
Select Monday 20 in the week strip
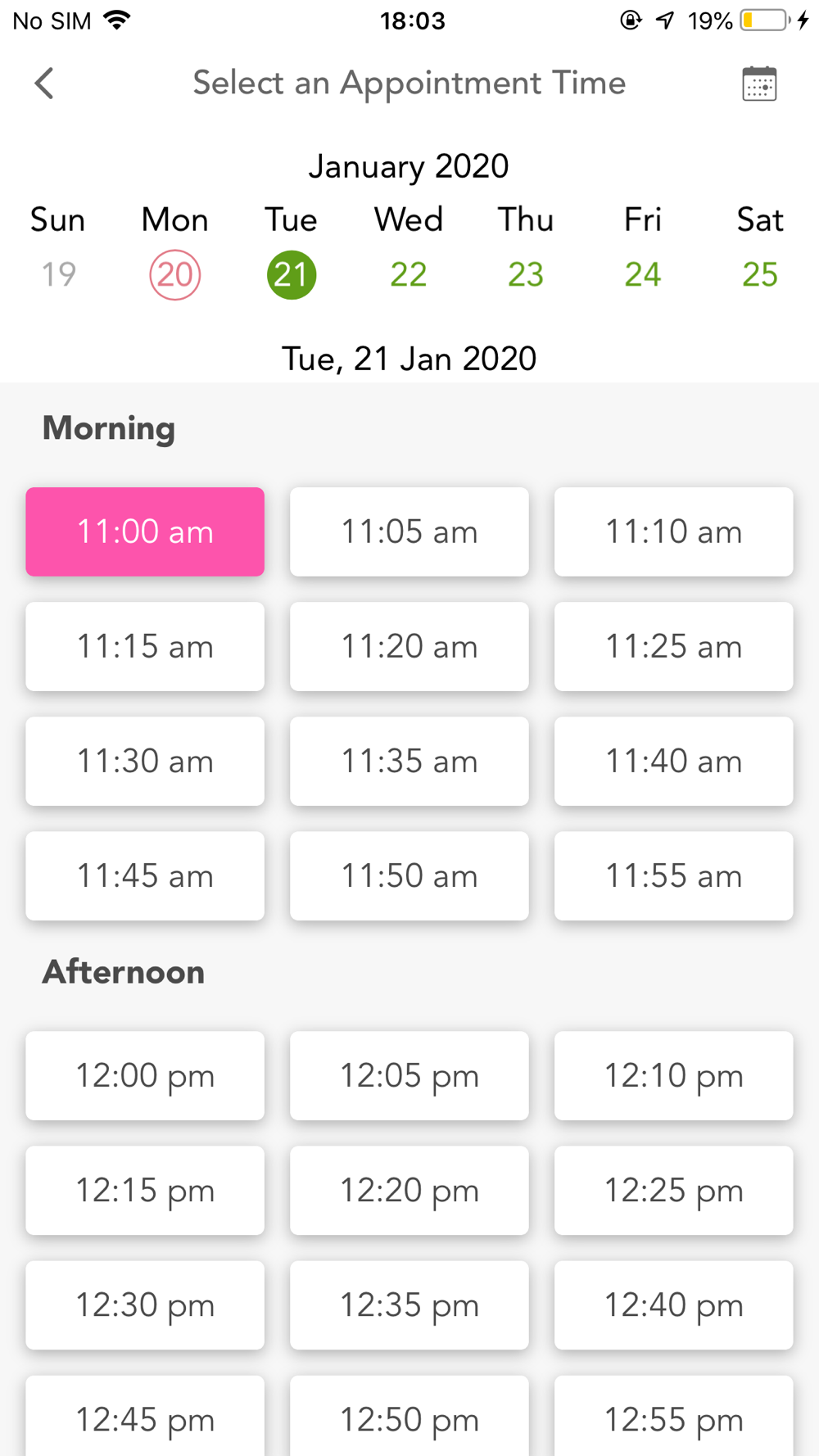(x=175, y=274)
